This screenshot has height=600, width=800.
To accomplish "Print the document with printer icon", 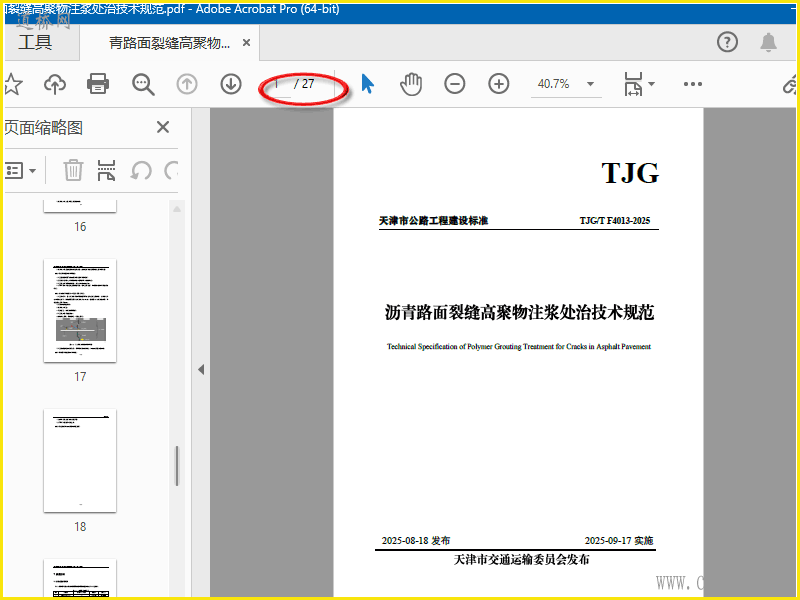I will 98,84.
